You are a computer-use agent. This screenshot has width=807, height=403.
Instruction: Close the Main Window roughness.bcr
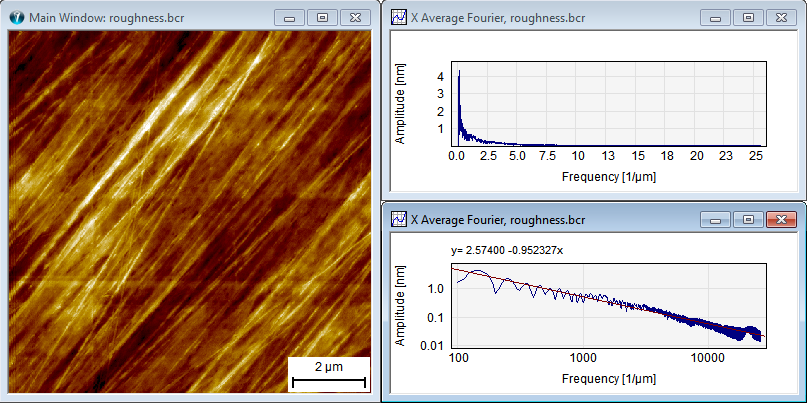click(x=355, y=17)
